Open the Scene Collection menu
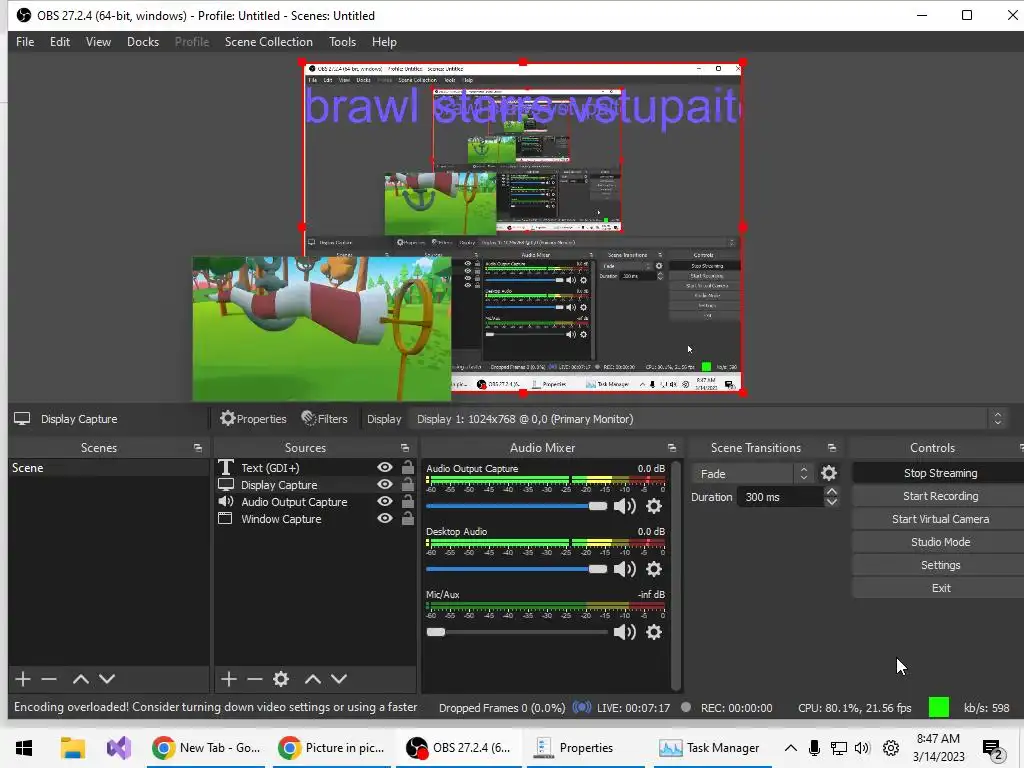1024x768 pixels. pyautogui.click(x=268, y=42)
